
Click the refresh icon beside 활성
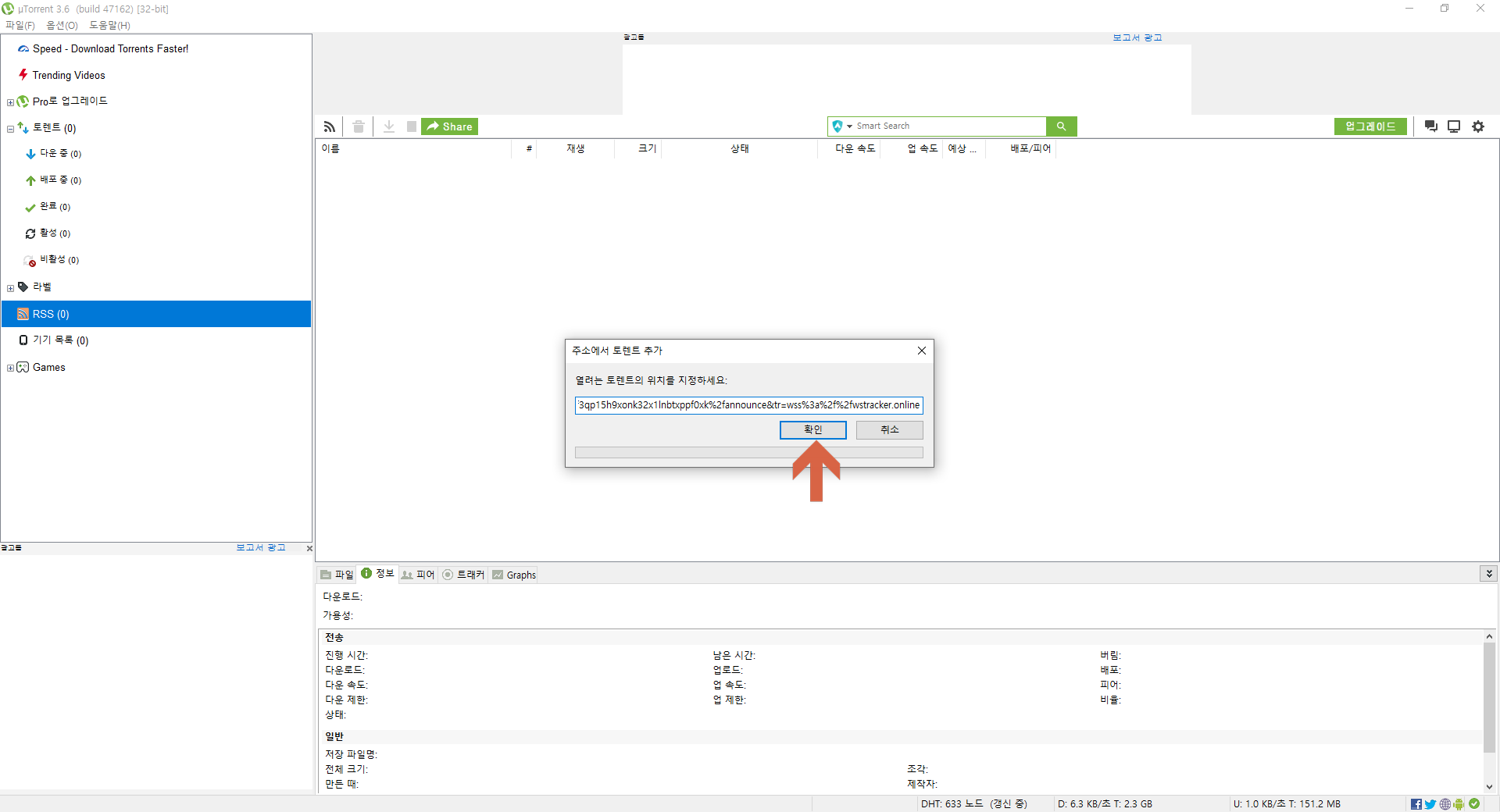[30, 233]
